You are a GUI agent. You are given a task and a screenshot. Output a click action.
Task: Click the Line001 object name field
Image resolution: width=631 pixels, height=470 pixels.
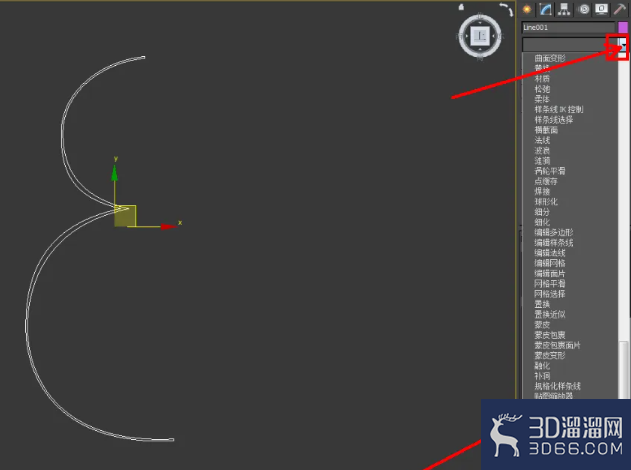click(x=568, y=27)
